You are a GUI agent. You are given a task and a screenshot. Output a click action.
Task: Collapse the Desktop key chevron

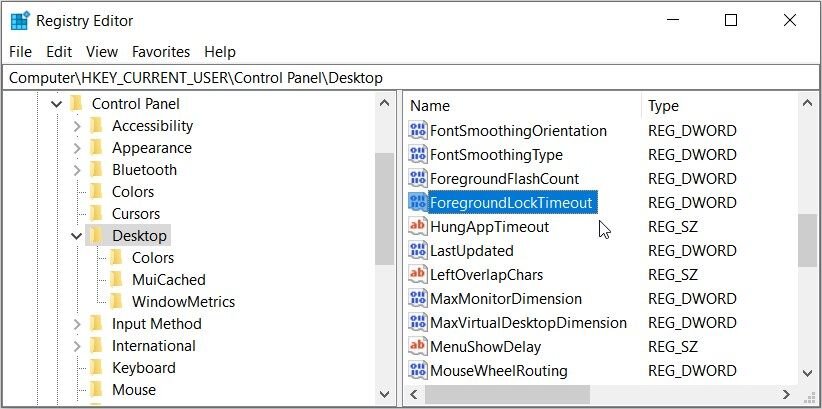click(x=77, y=236)
